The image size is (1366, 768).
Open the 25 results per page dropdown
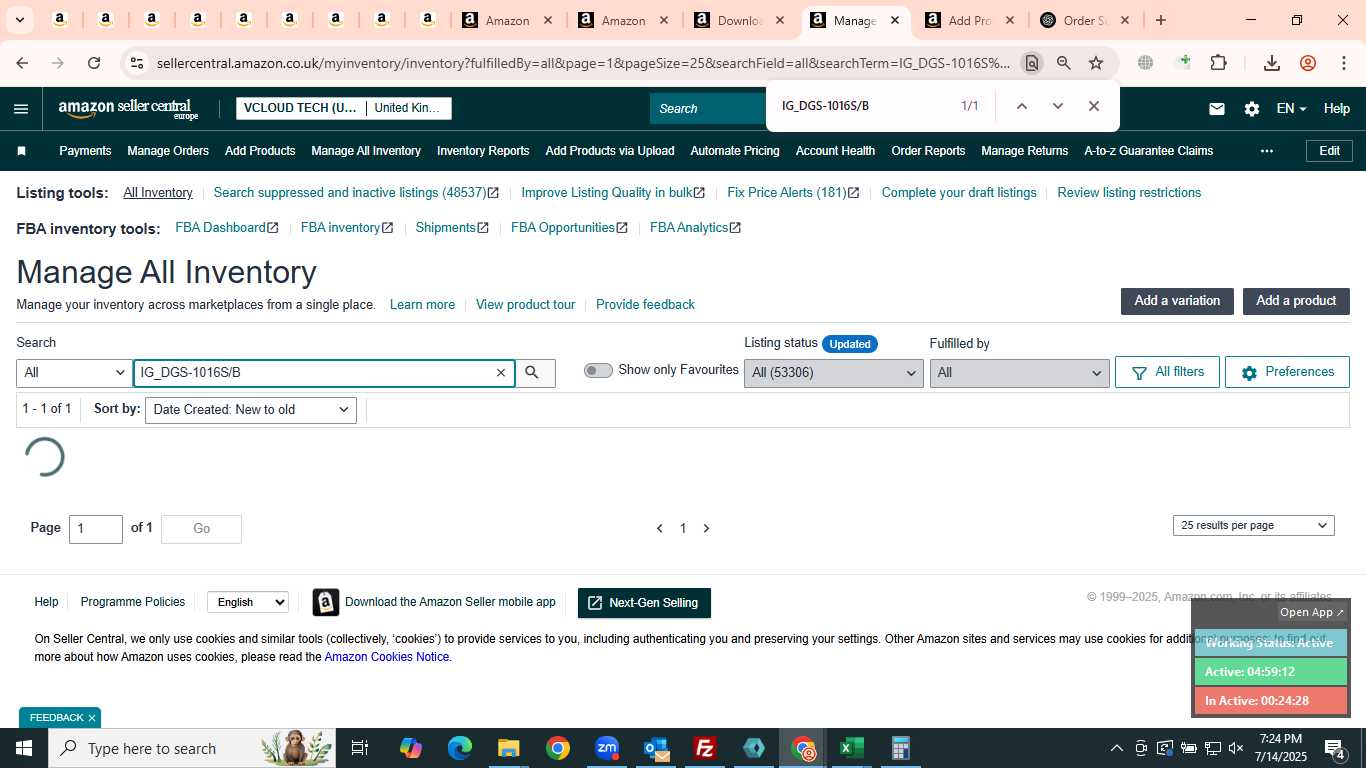coord(1254,525)
